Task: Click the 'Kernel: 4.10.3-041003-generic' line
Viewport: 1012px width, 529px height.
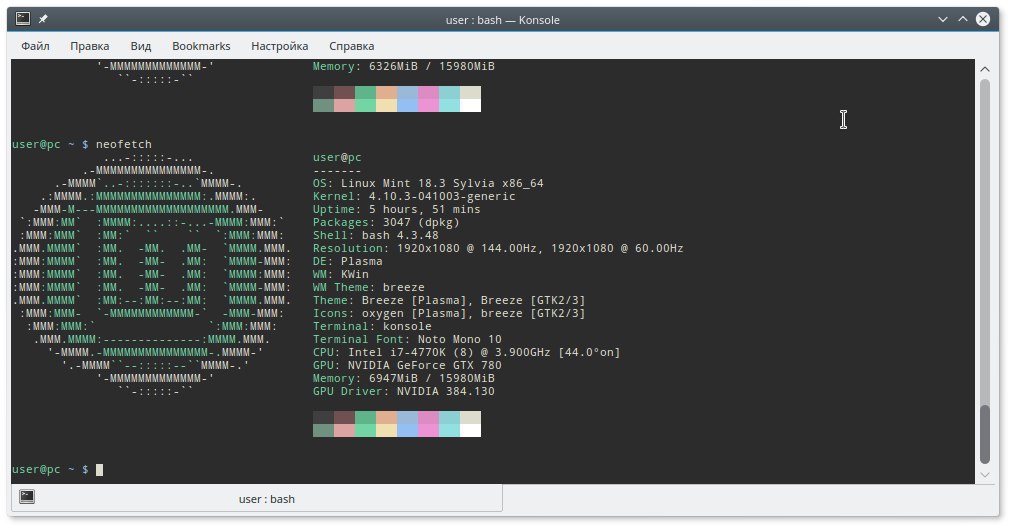Action: point(414,196)
